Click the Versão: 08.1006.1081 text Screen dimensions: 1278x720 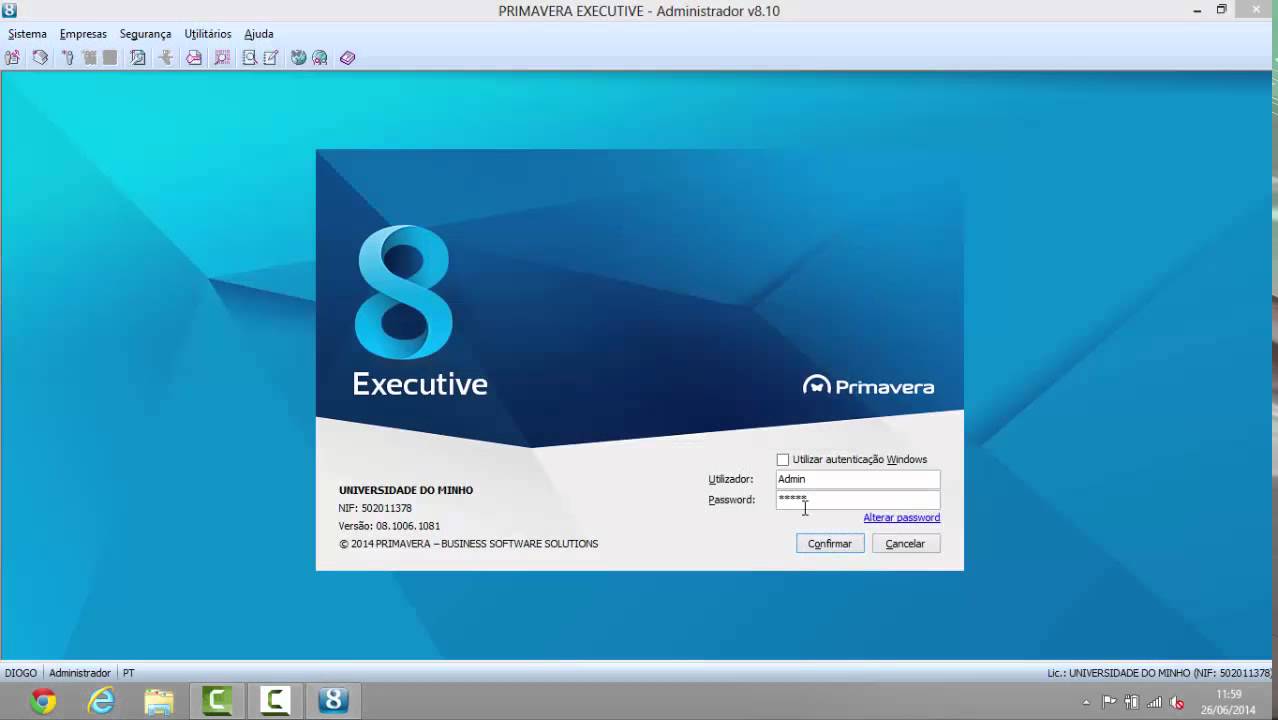coord(389,526)
